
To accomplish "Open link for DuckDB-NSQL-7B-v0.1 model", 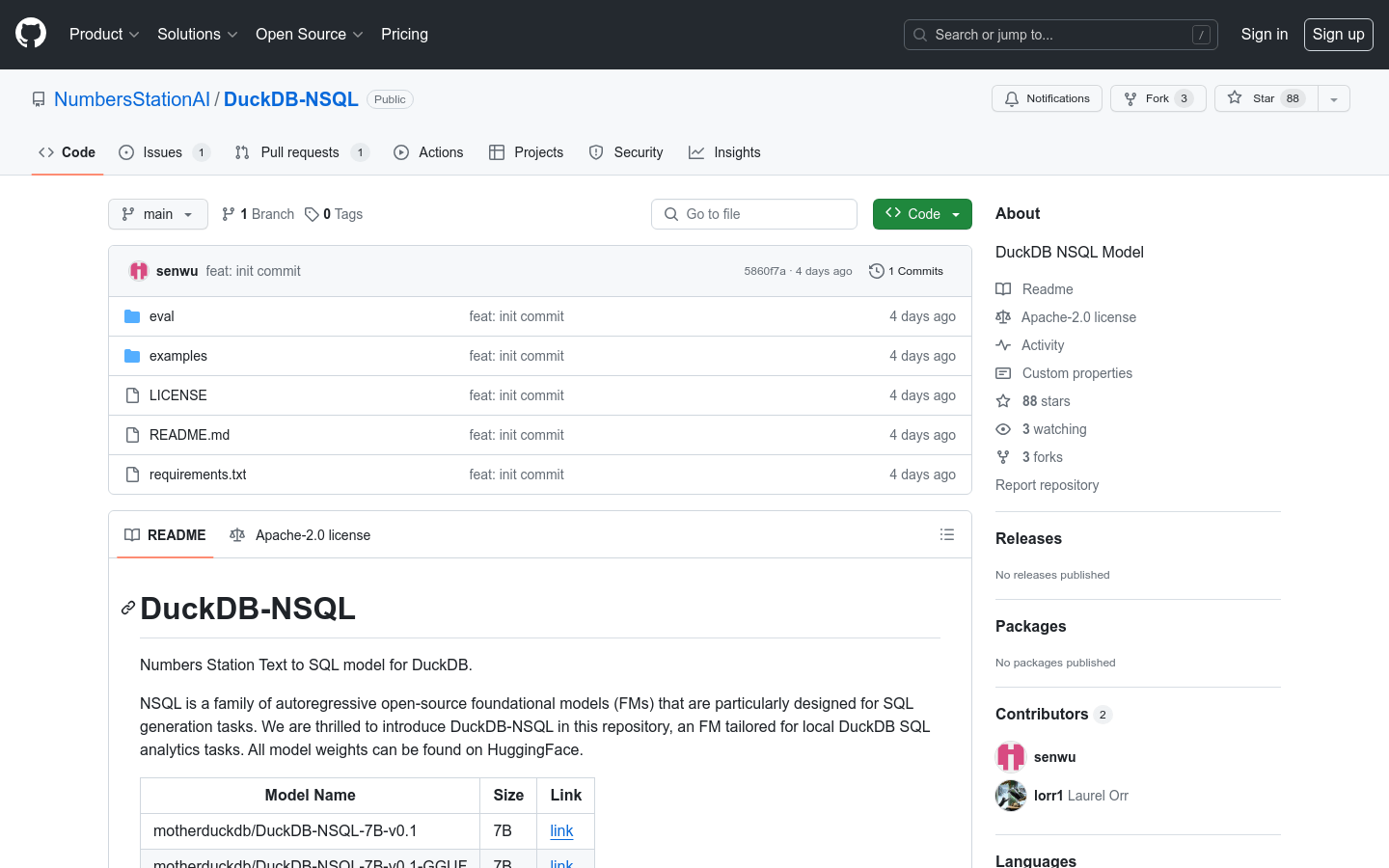I will (561, 830).
